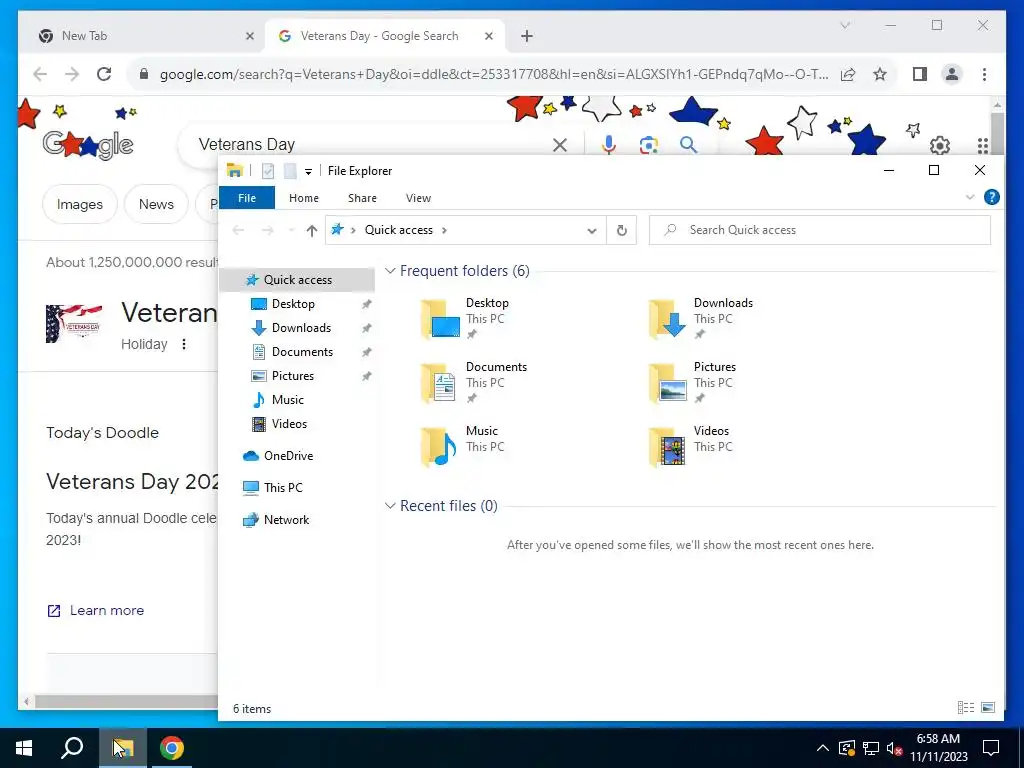
Task: Filter Google results by News
Action: click(156, 204)
